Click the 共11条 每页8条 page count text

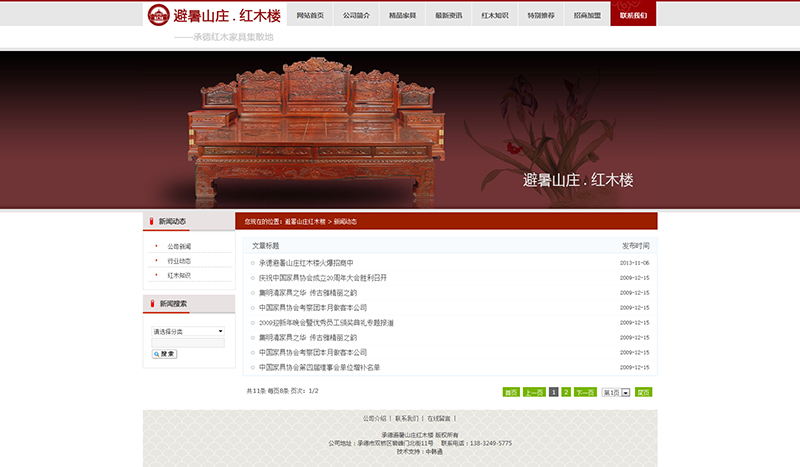[x=283, y=391]
